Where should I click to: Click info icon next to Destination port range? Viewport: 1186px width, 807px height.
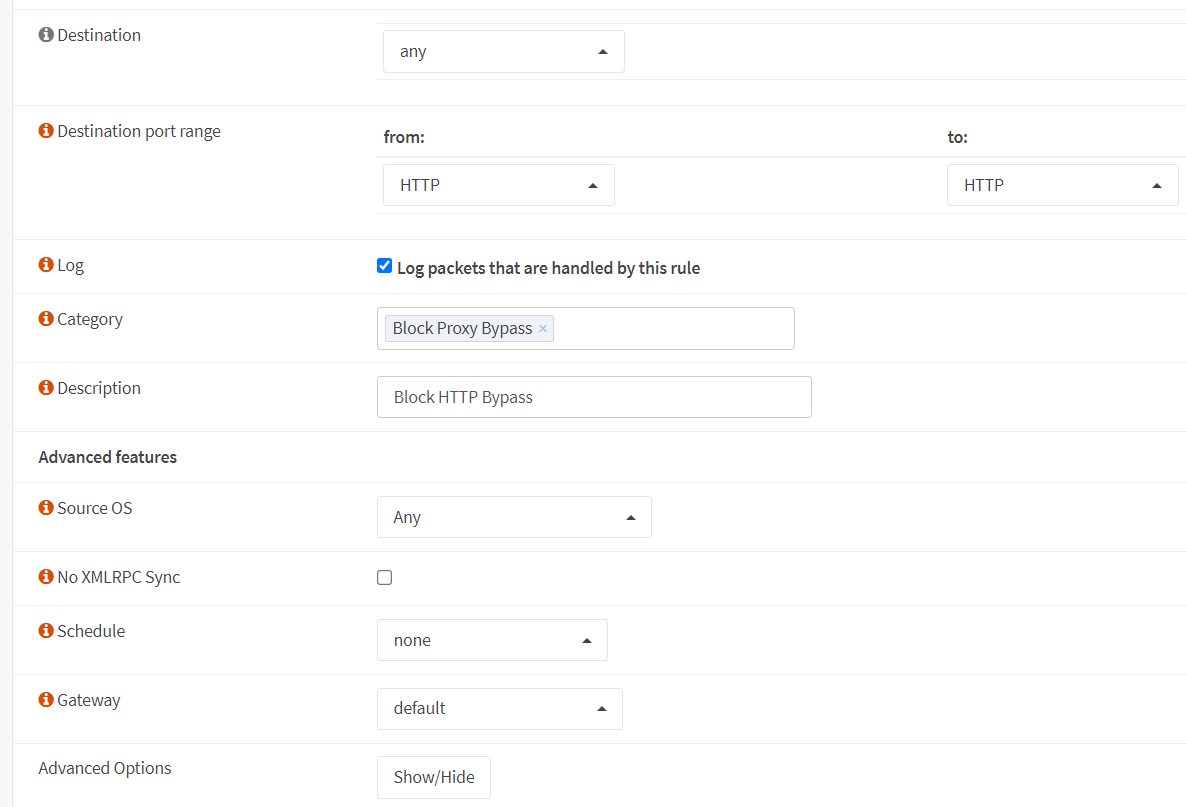46,131
